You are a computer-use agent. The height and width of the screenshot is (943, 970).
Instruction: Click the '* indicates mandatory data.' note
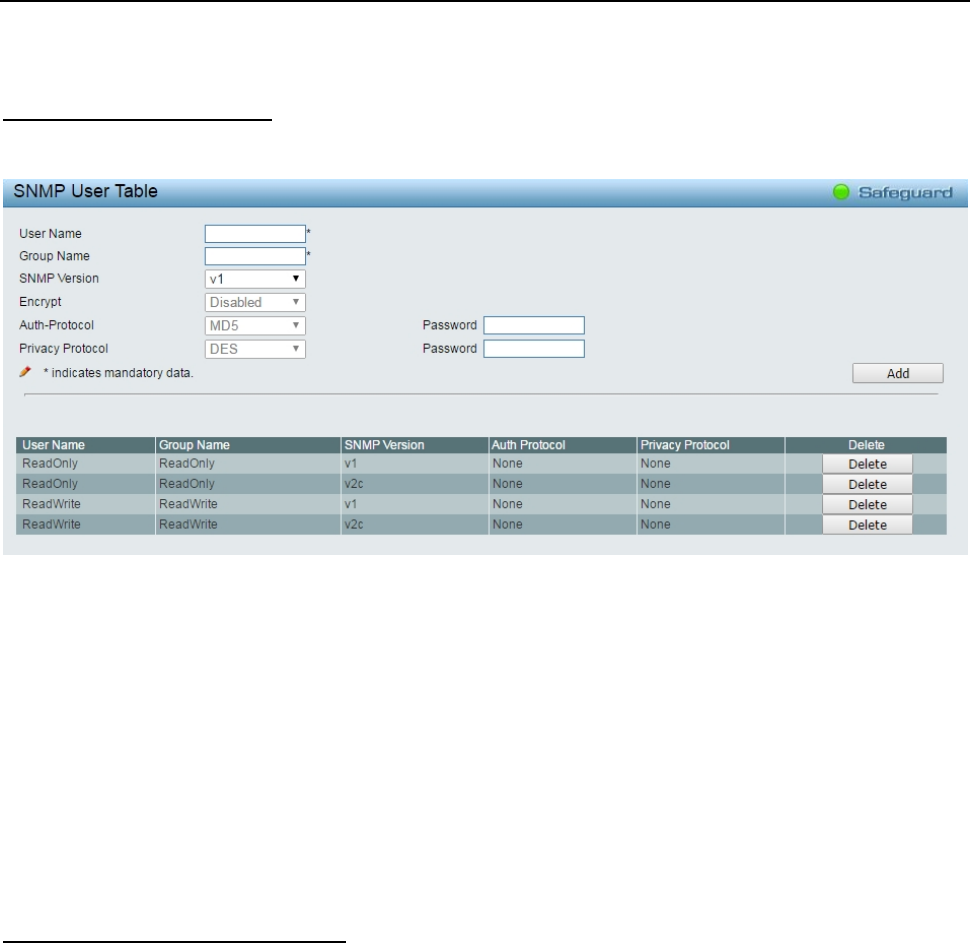118,373
